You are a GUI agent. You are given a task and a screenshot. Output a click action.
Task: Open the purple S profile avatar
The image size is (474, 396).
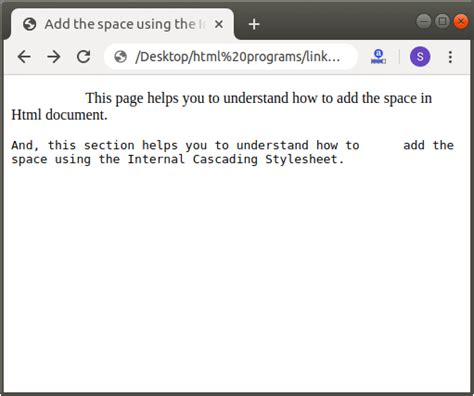coord(420,57)
